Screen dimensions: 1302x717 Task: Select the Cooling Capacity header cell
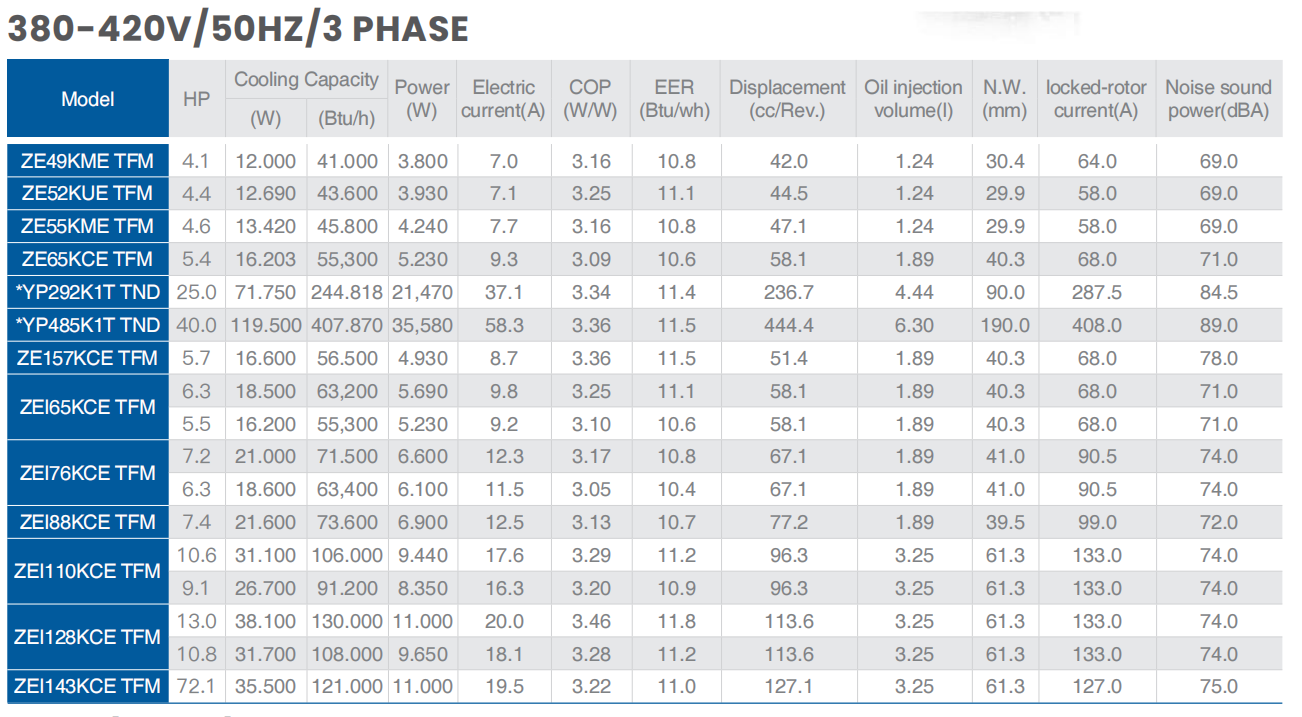click(x=306, y=80)
